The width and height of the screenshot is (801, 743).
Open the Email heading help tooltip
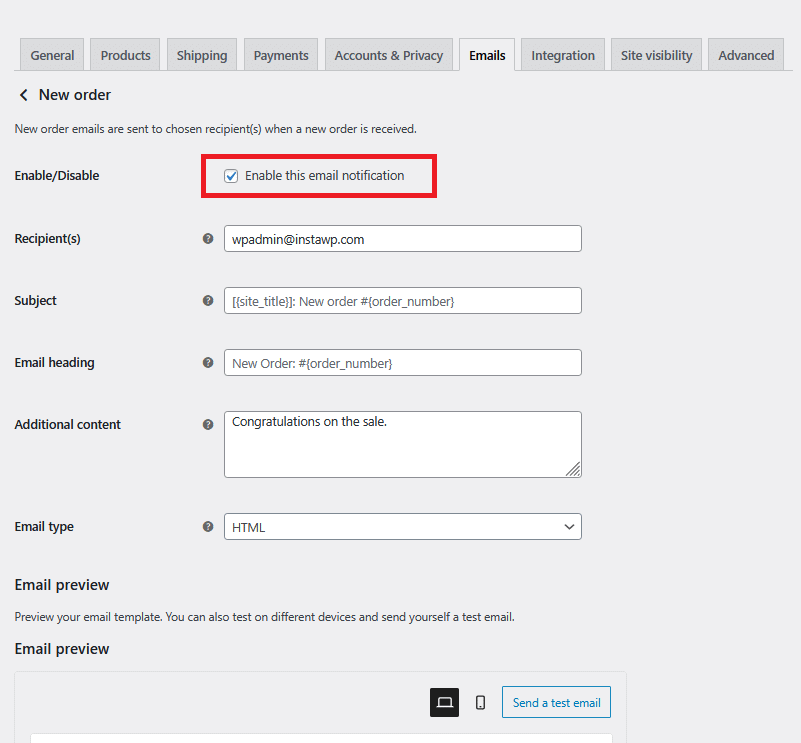pos(207,362)
